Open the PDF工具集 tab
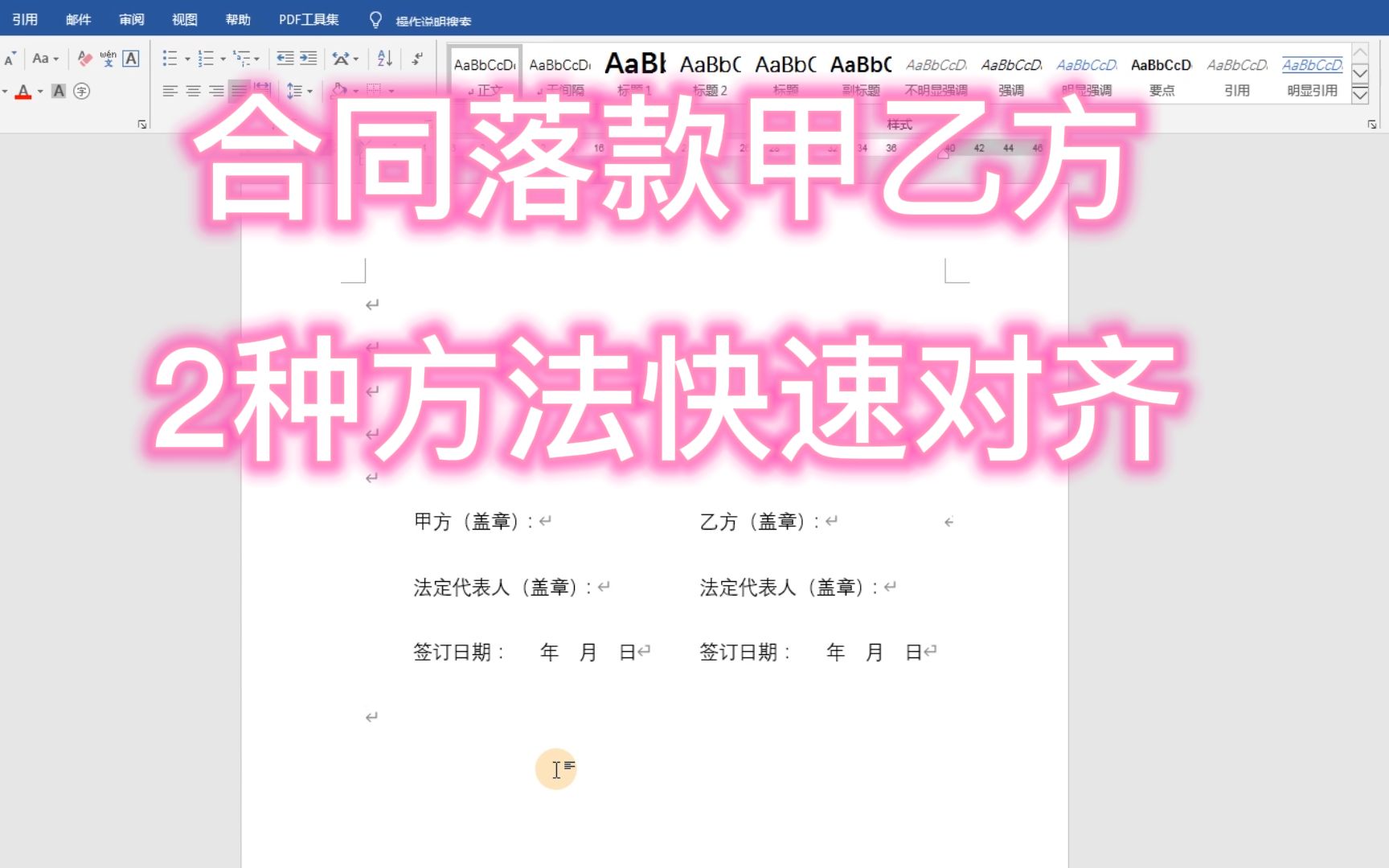Viewport: 1389px width, 868px height. point(309,19)
